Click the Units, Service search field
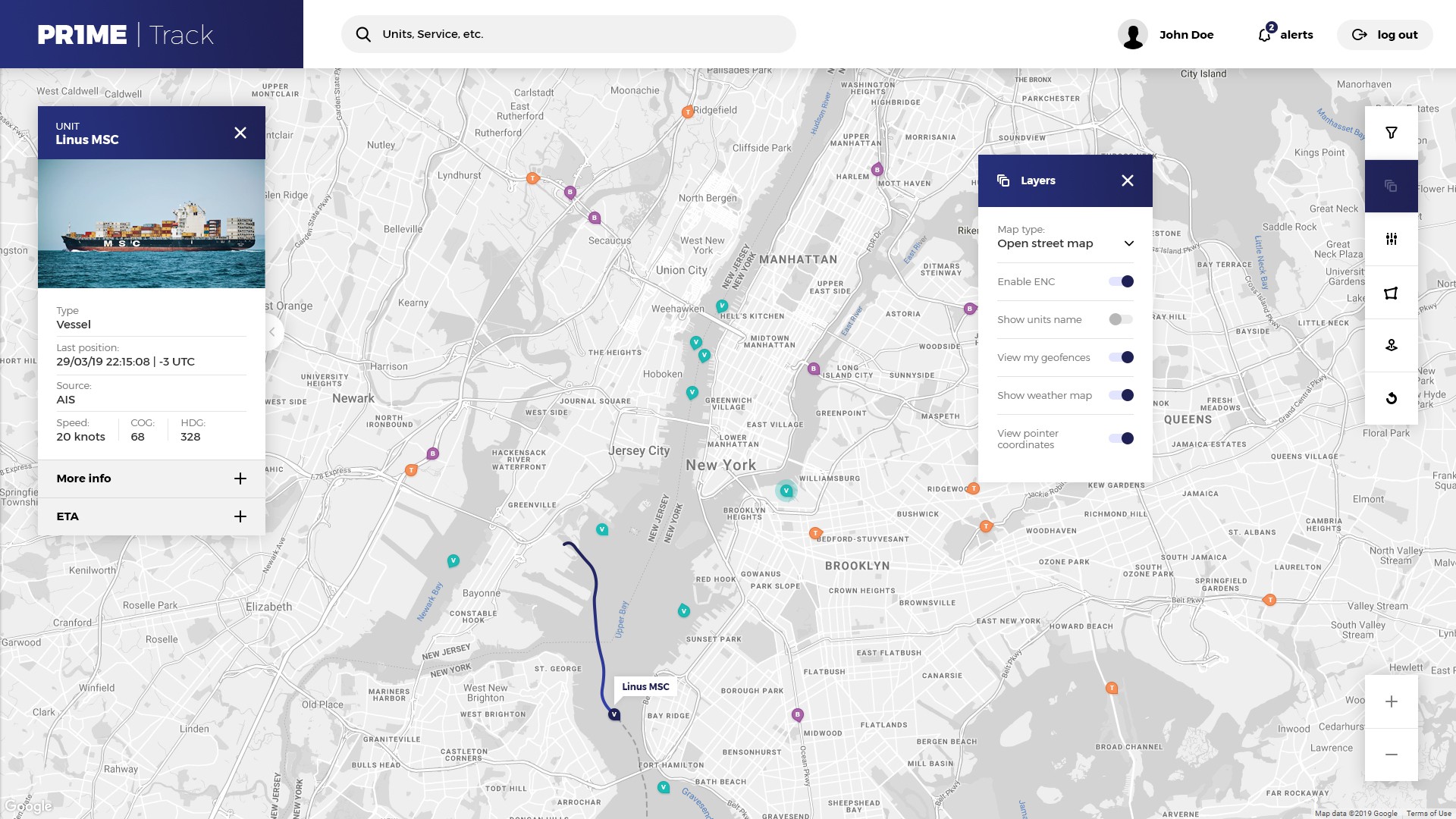The height and width of the screenshot is (819, 1456). tap(569, 34)
